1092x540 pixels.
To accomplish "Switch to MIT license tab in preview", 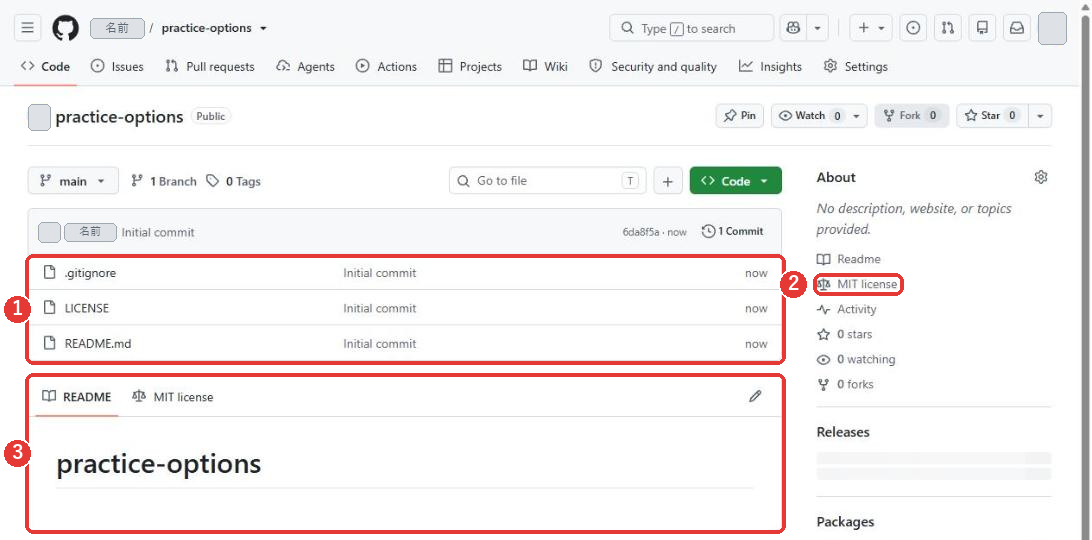I will (173, 397).
